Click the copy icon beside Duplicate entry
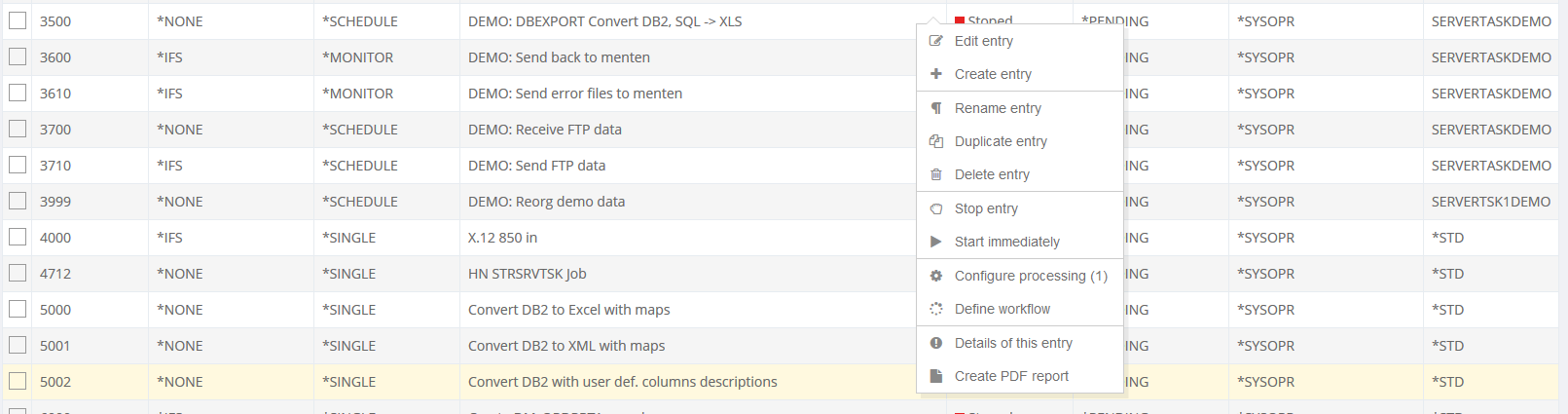Image resolution: width=1568 pixels, height=414 pixels. [936, 141]
